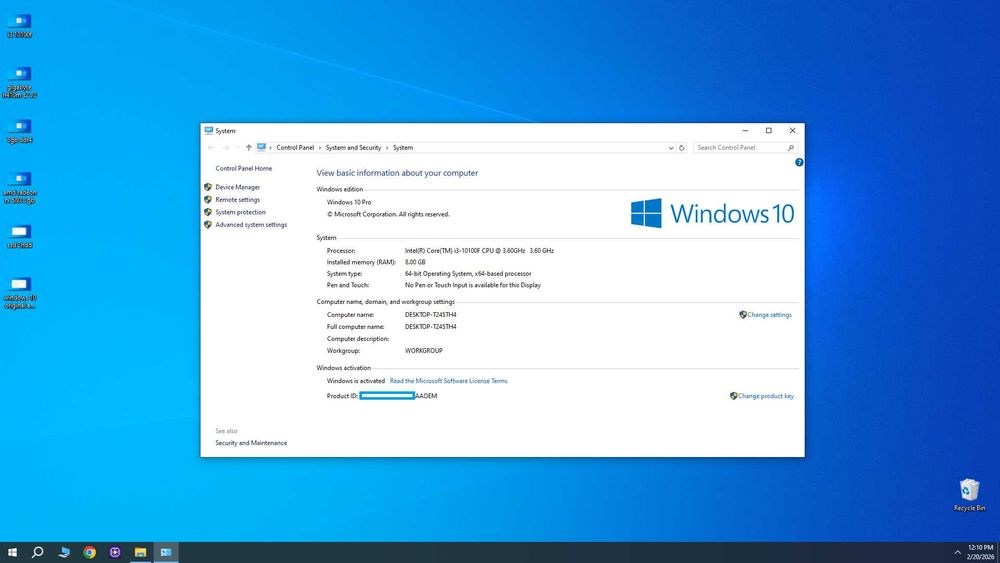Click the help question mark icon
Viewport: 1000px width, 563px height.
click(799, 163)
